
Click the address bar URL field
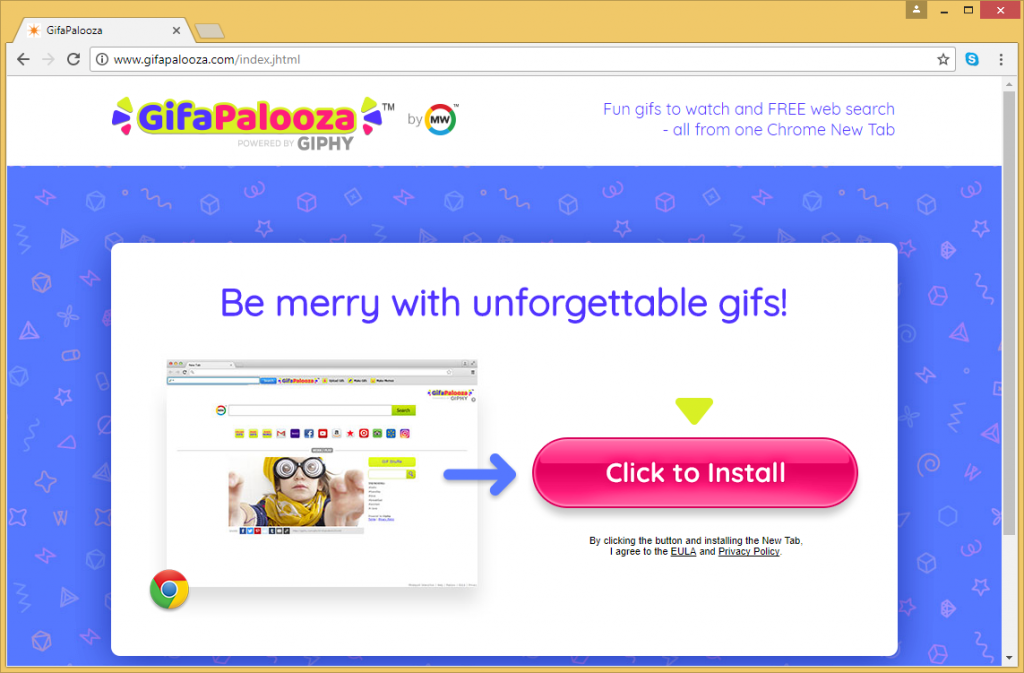[x=522, y=59]
